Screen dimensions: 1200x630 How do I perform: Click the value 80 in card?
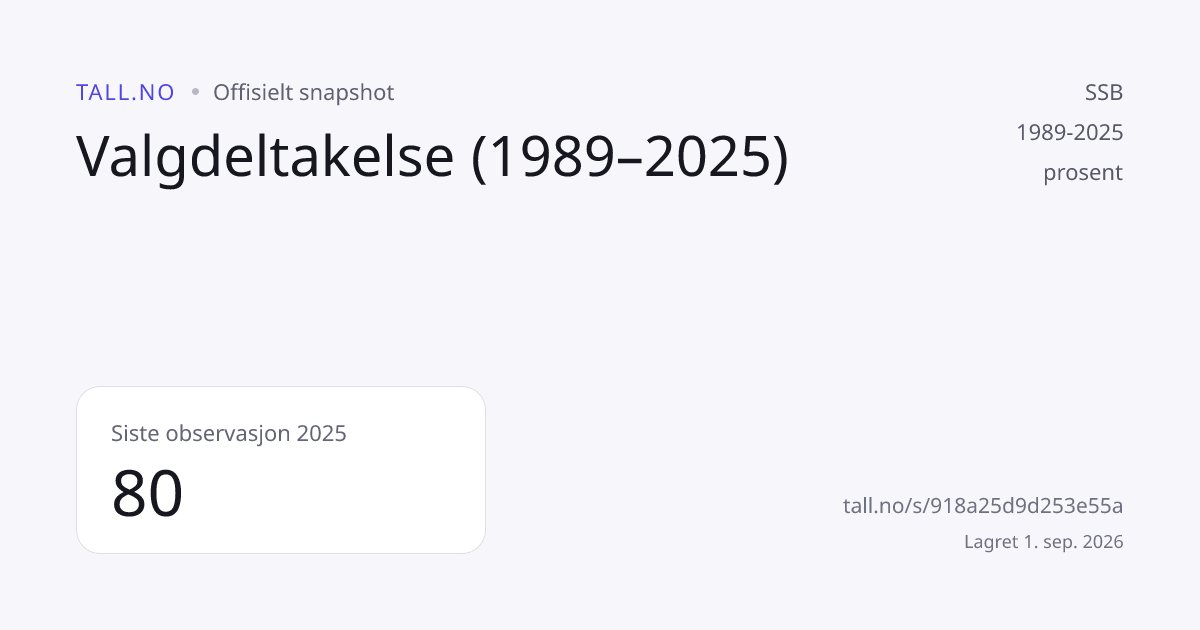[x=148, y=494]
